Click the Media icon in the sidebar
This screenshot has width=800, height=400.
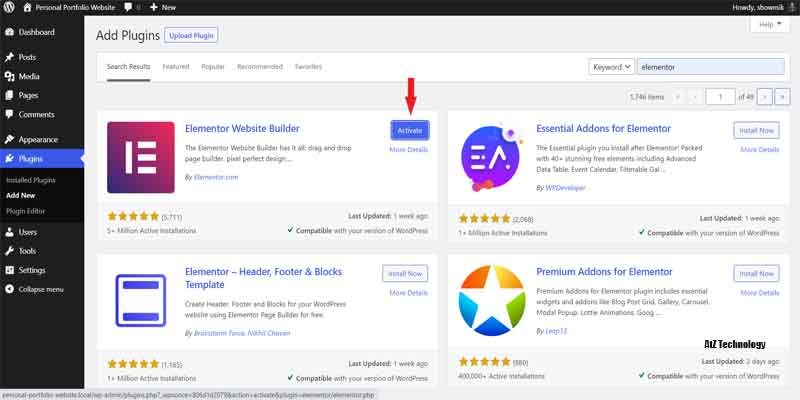(x=9, y=77)
